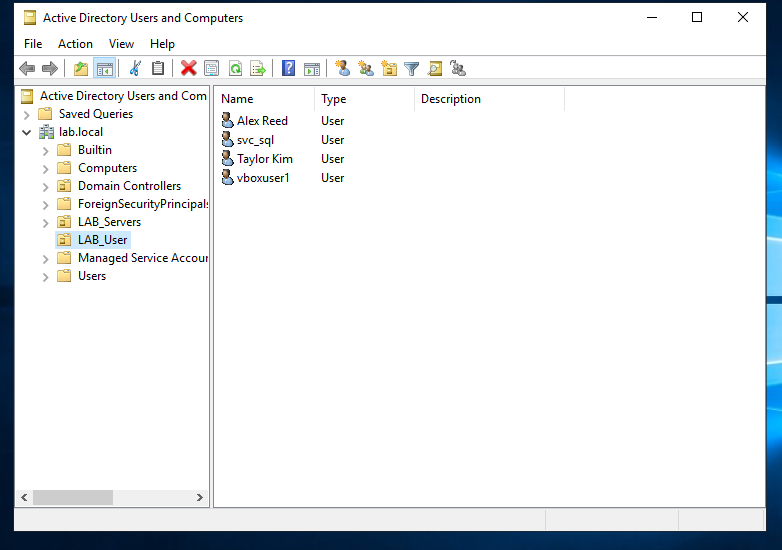Create a new group with the toolbar icon
Screen dimensions: 782x550
click(366, 68)
